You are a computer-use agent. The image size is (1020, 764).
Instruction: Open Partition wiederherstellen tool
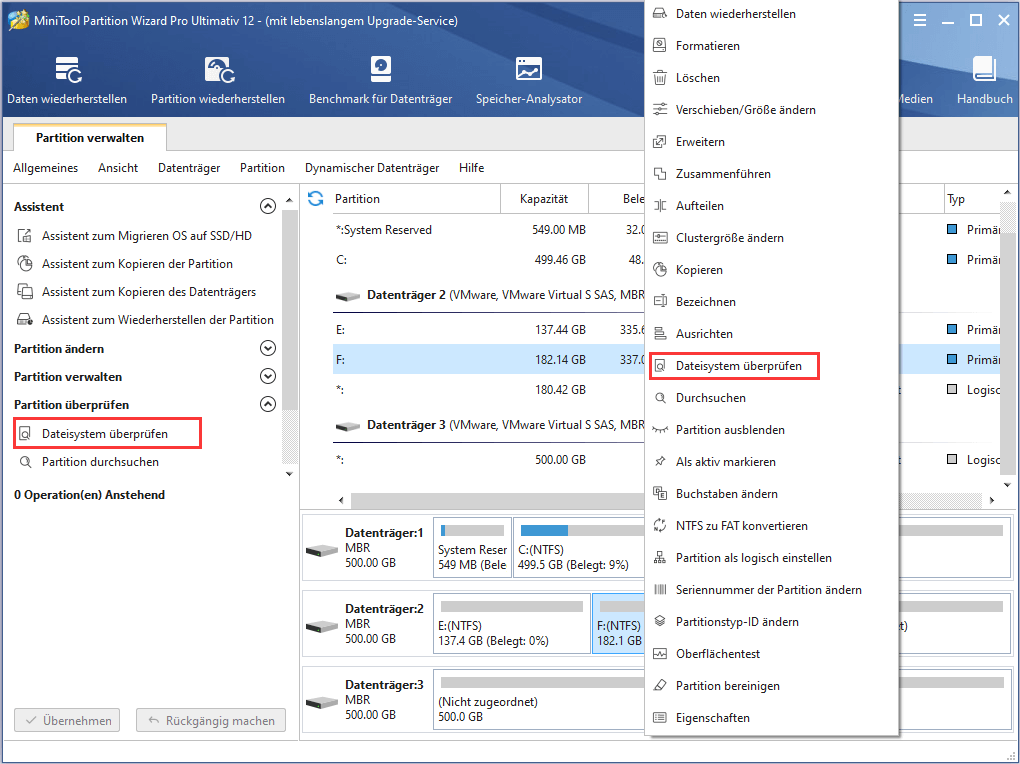[218, 80]
